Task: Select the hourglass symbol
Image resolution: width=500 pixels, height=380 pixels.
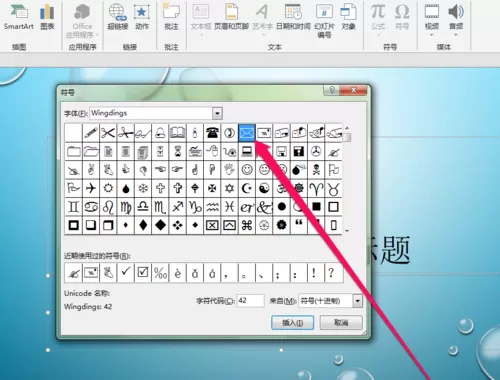Action: point(178,152)
